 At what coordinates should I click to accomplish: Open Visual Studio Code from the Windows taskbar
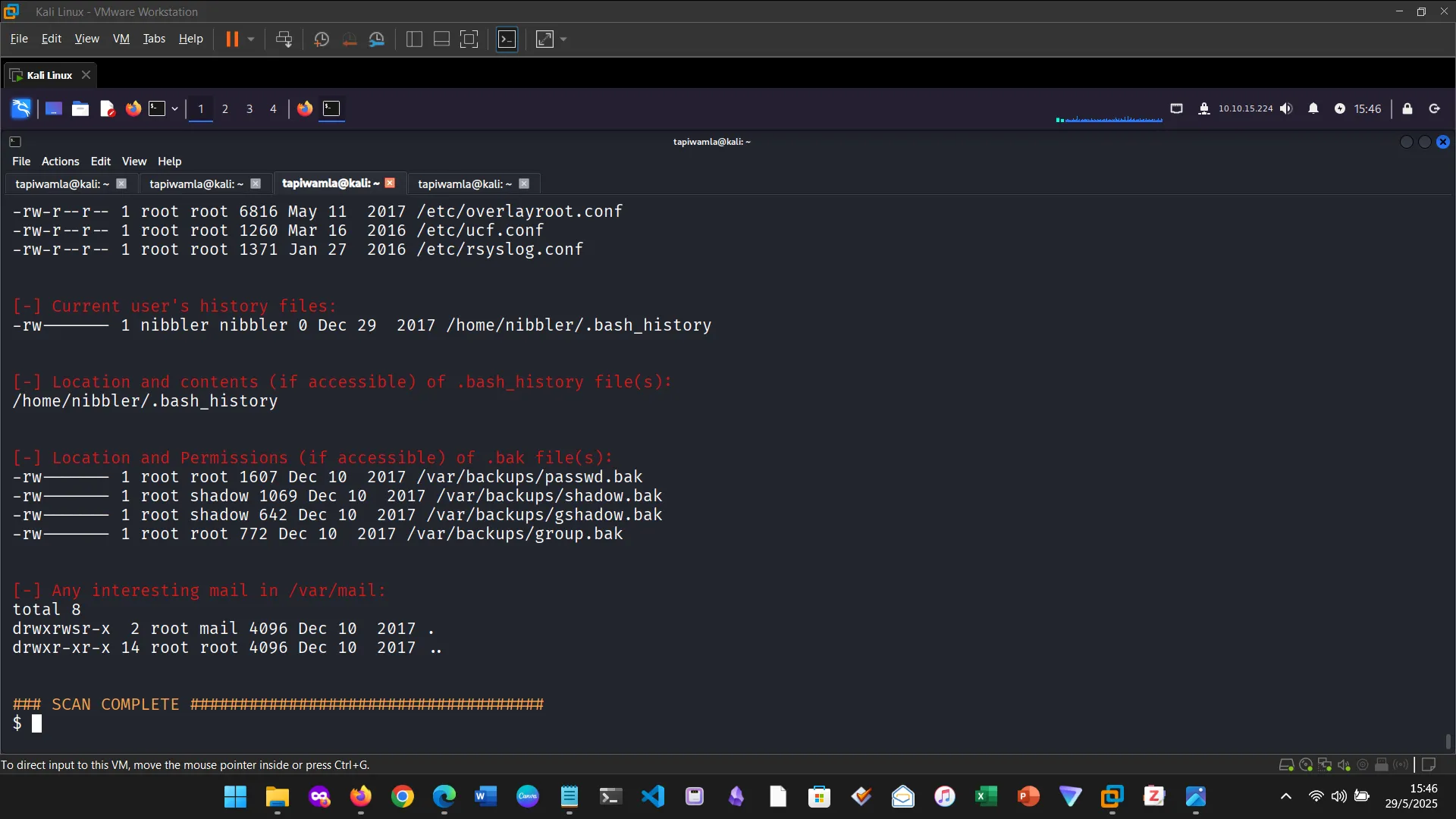pyautogui.click(x=653, y=796)
